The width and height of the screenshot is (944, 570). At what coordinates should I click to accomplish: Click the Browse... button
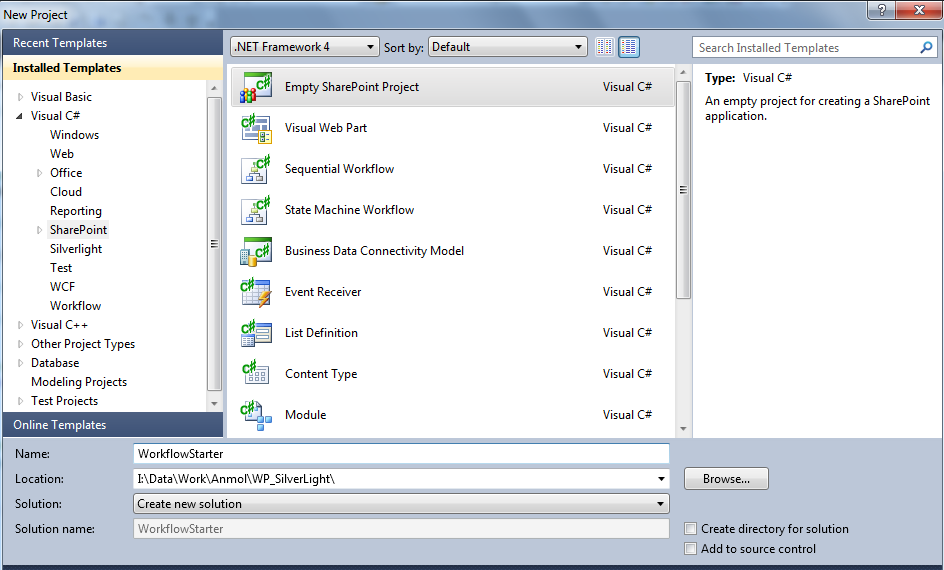click(726, 479)
